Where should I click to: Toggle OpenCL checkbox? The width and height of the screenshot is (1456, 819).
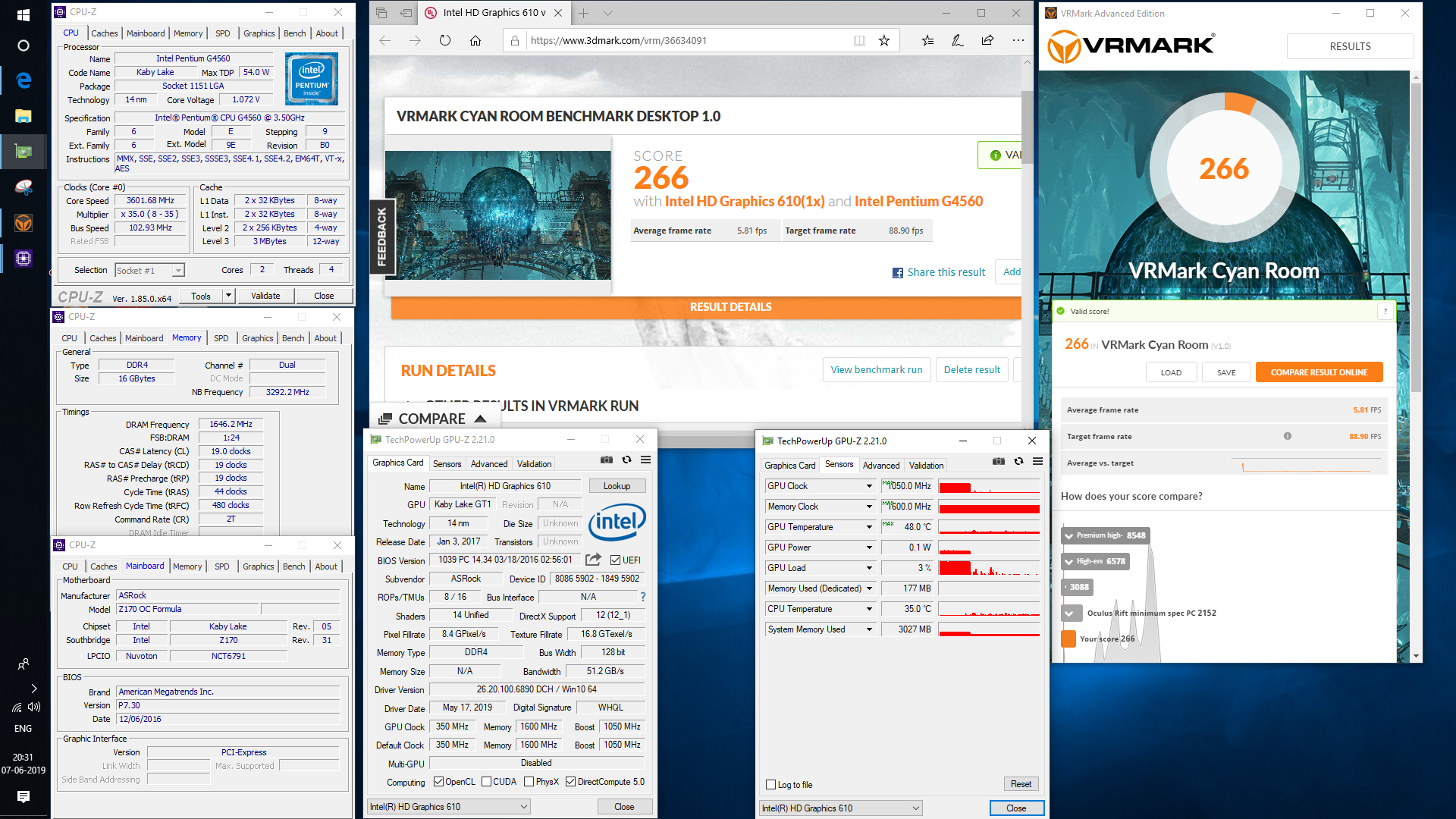point(438,782)
